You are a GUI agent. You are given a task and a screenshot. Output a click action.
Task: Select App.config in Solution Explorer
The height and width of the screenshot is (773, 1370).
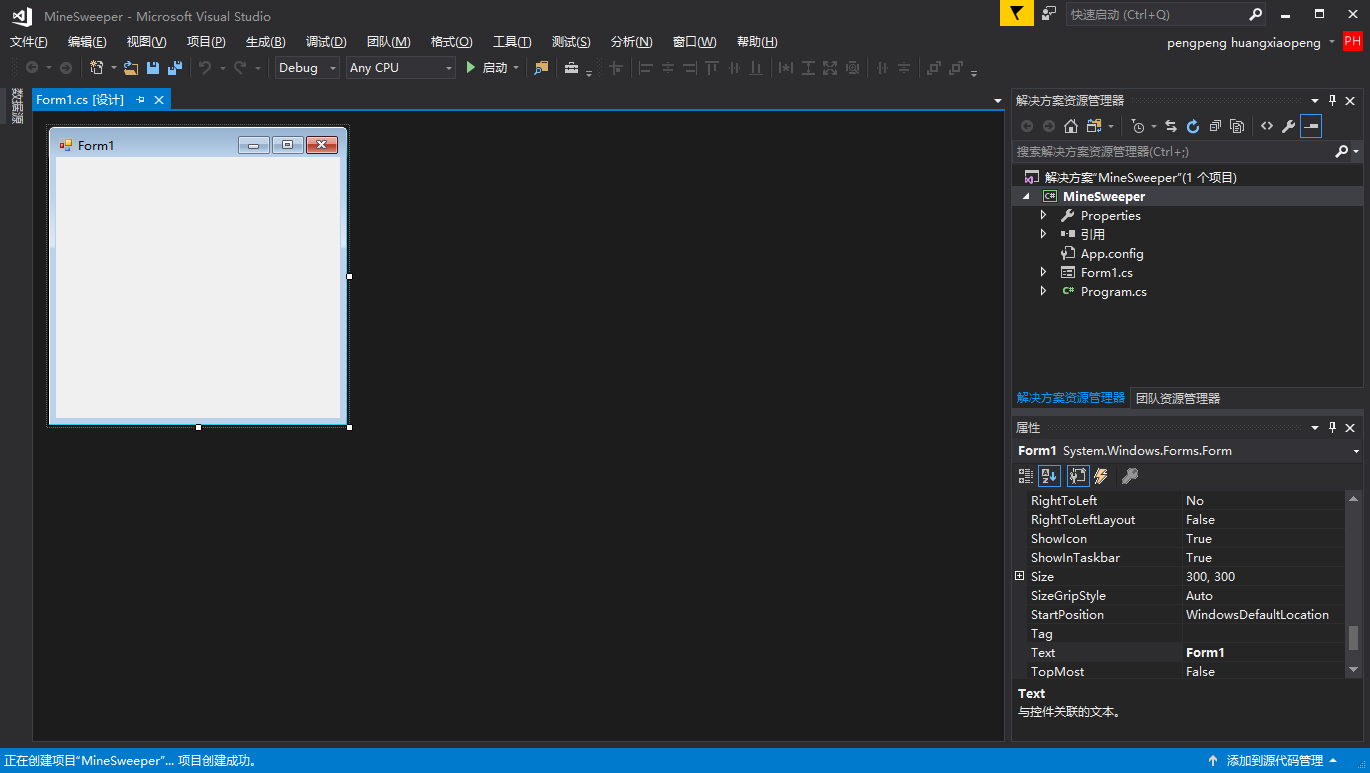1112,254
